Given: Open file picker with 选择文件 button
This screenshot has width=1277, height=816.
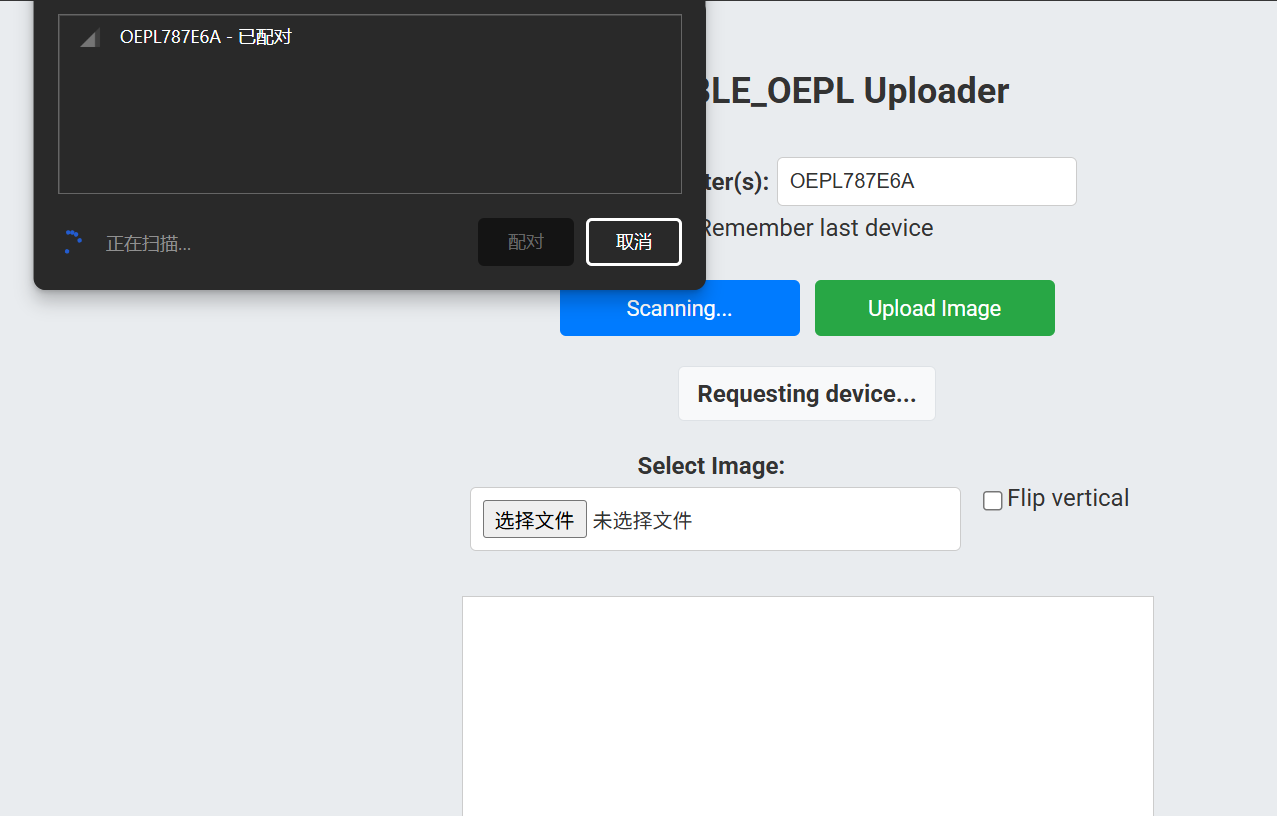Looking at the screenshot, I should (534, 520).
